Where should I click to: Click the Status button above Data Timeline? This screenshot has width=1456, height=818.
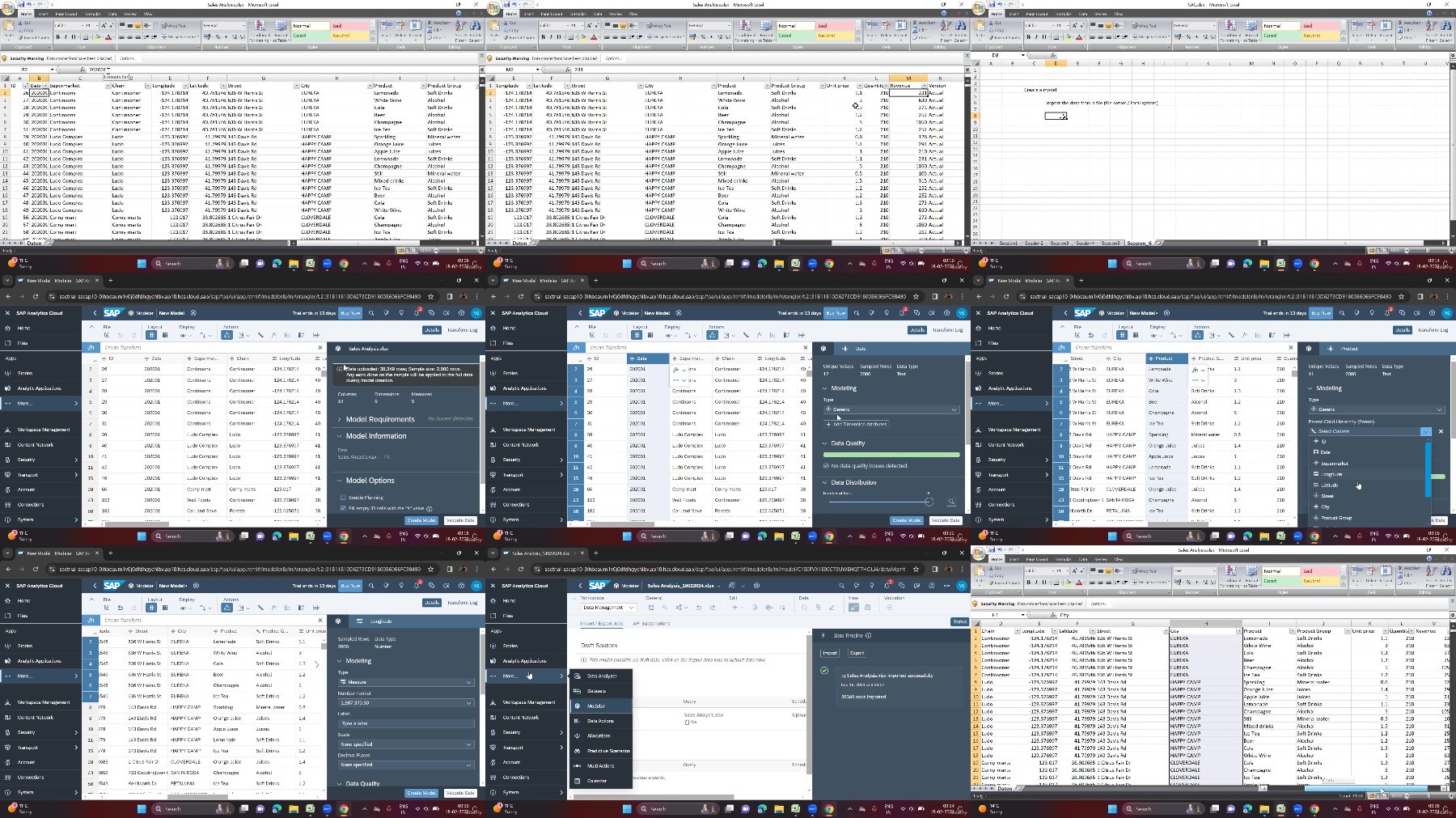coord(959,621)
